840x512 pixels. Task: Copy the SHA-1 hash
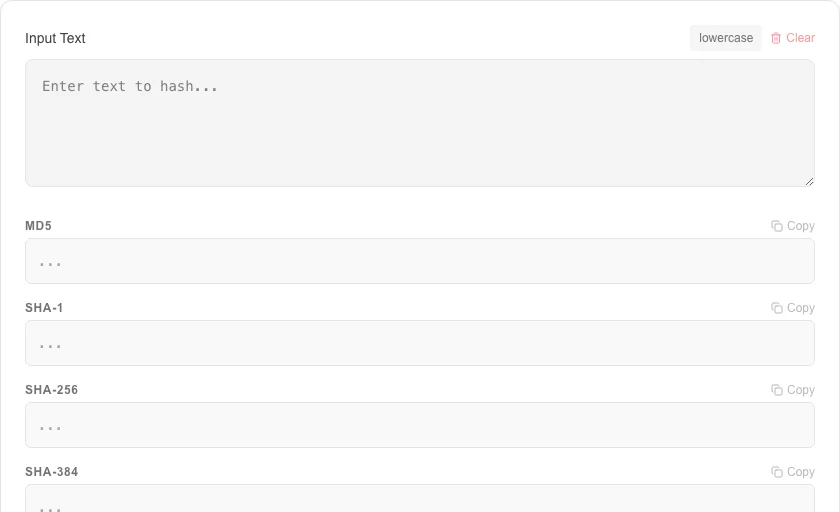(793, 308)
